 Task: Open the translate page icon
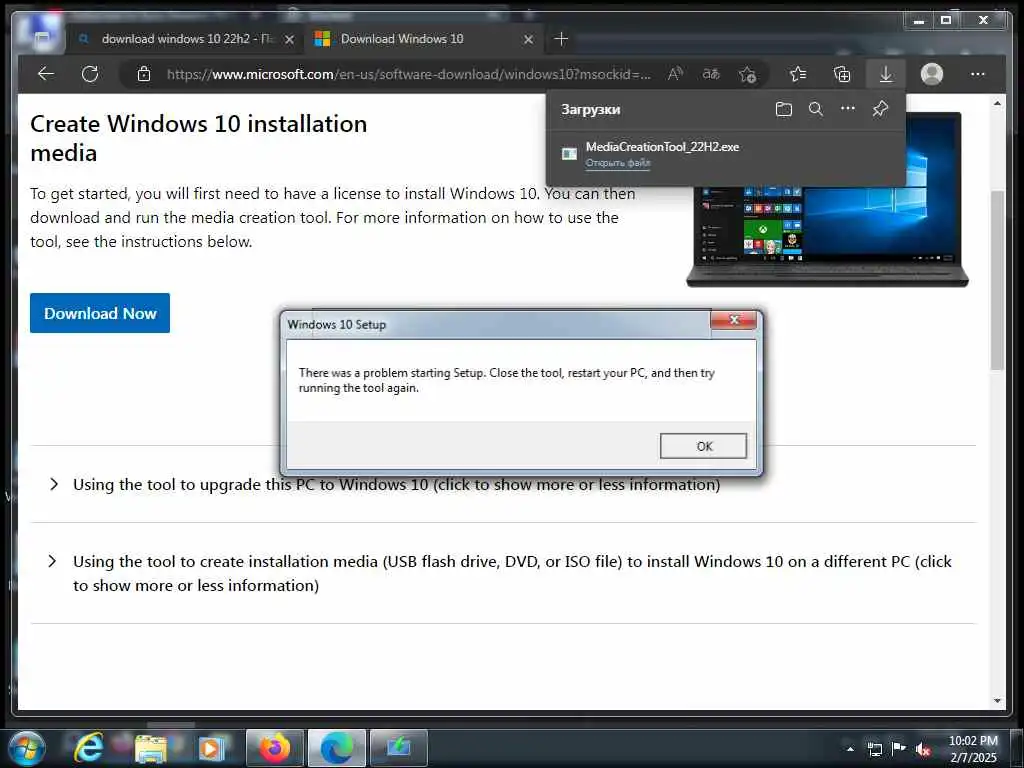click(711, 74)
